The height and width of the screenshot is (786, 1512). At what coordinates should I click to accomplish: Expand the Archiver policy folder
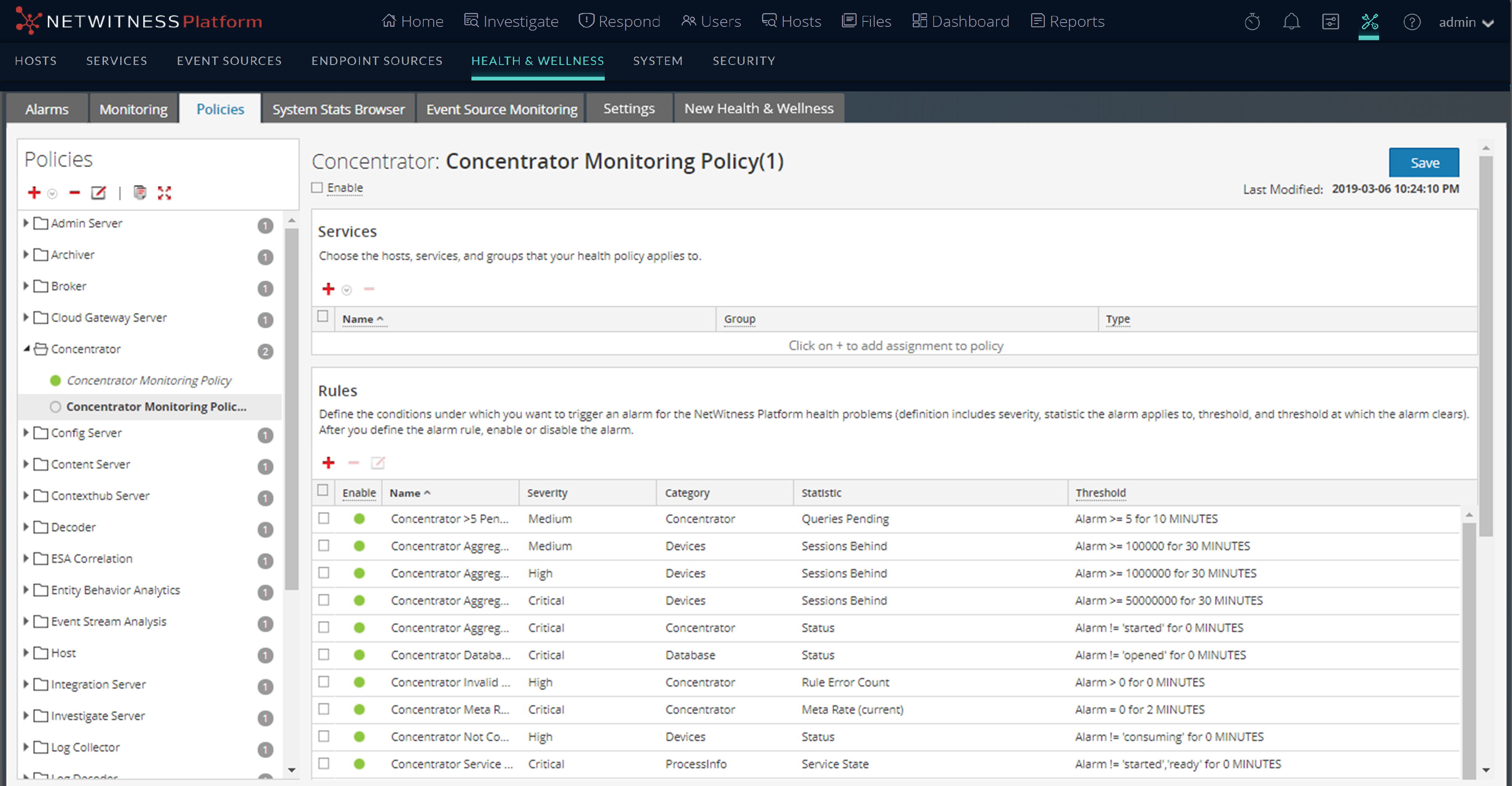[x=26, y=254]
